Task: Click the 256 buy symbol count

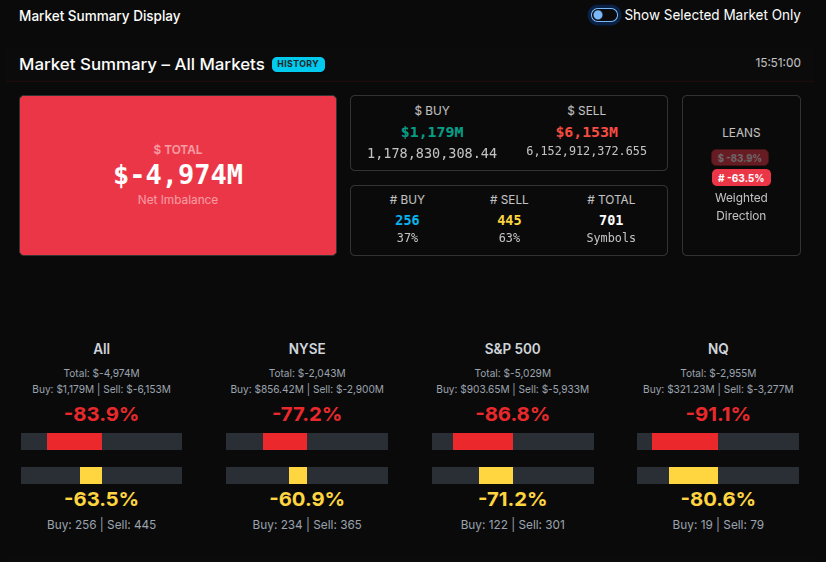Action: click(x=407, y=220)
